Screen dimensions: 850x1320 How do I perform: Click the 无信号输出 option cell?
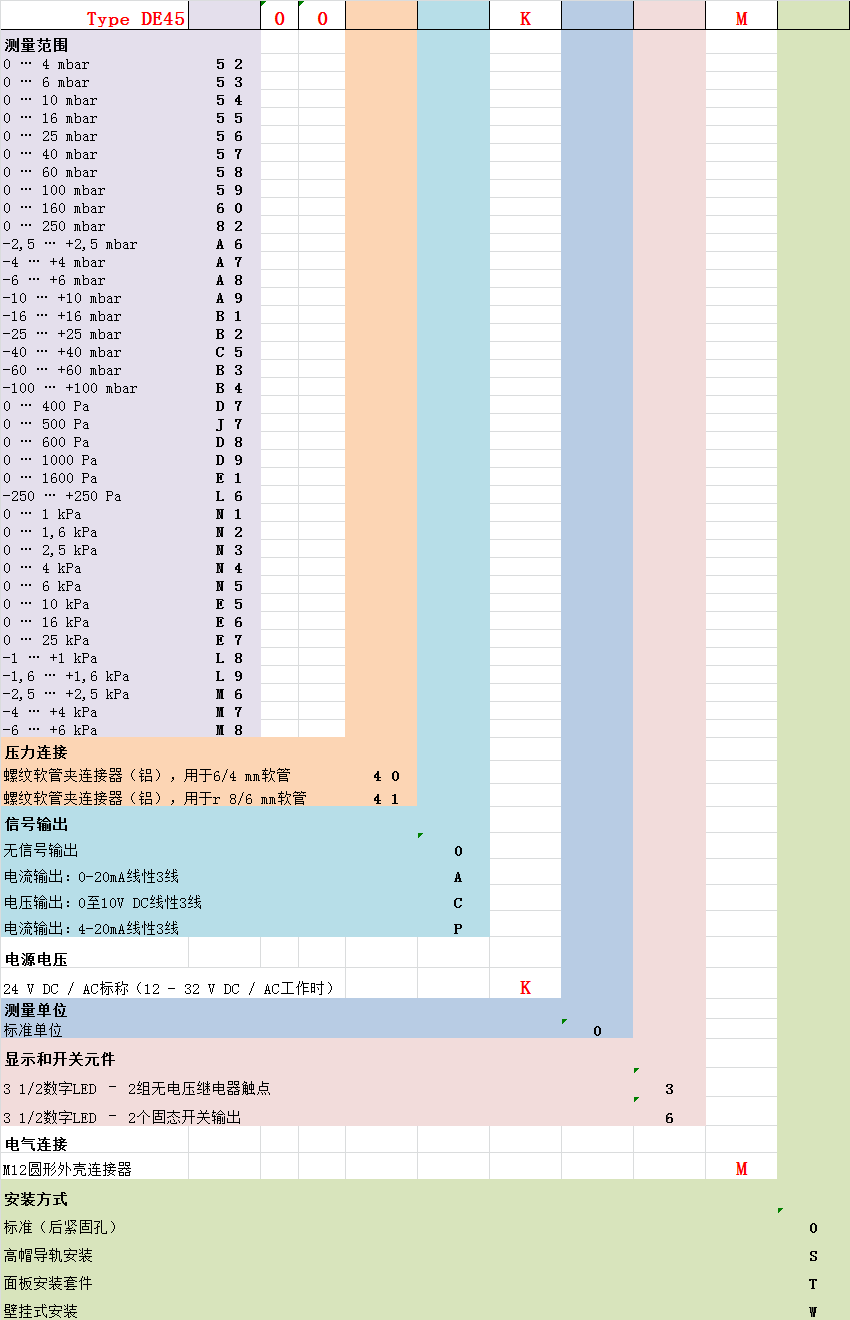41,851
